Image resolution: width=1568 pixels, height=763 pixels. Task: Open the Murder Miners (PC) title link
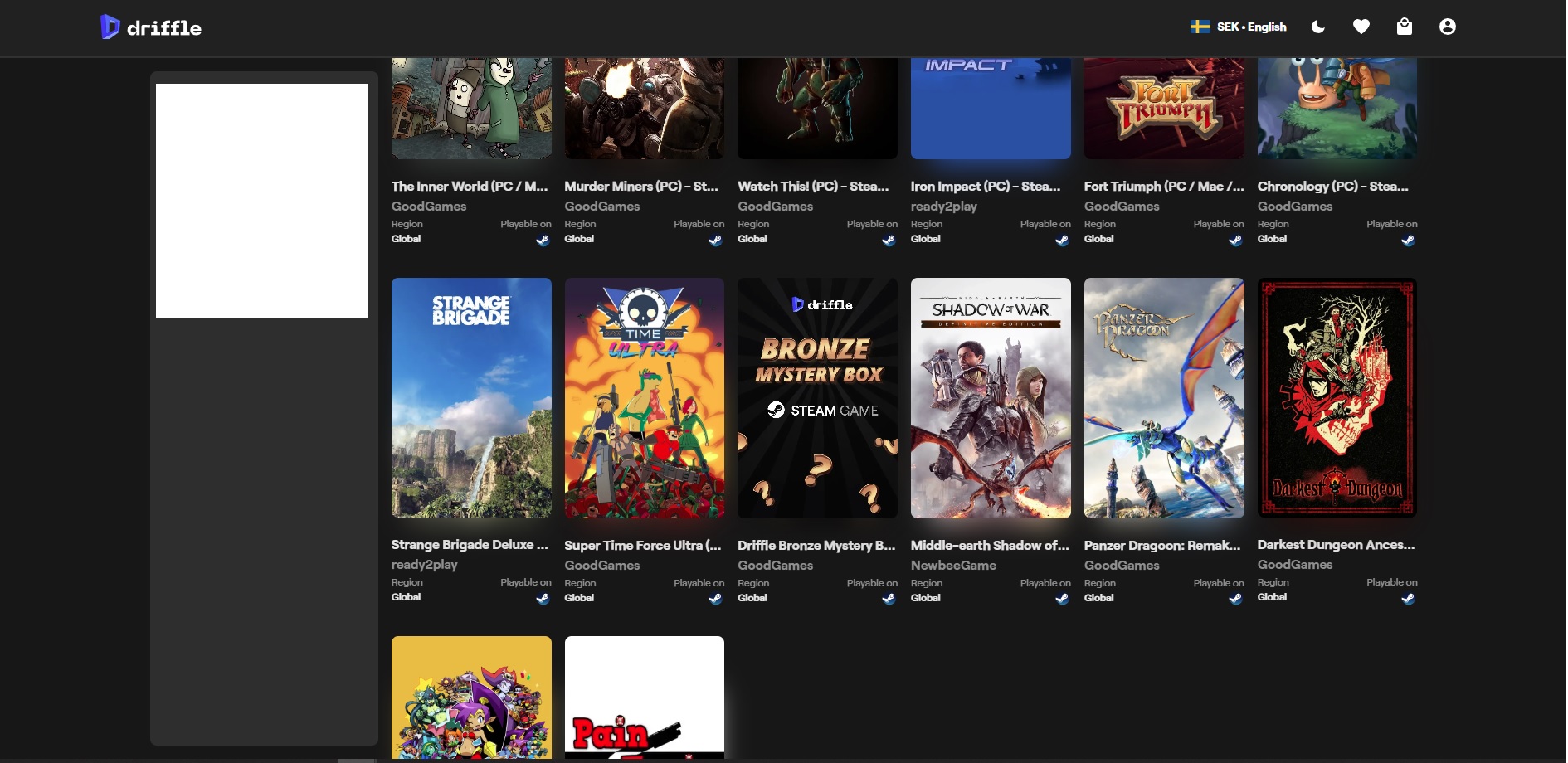click(641, 187)
